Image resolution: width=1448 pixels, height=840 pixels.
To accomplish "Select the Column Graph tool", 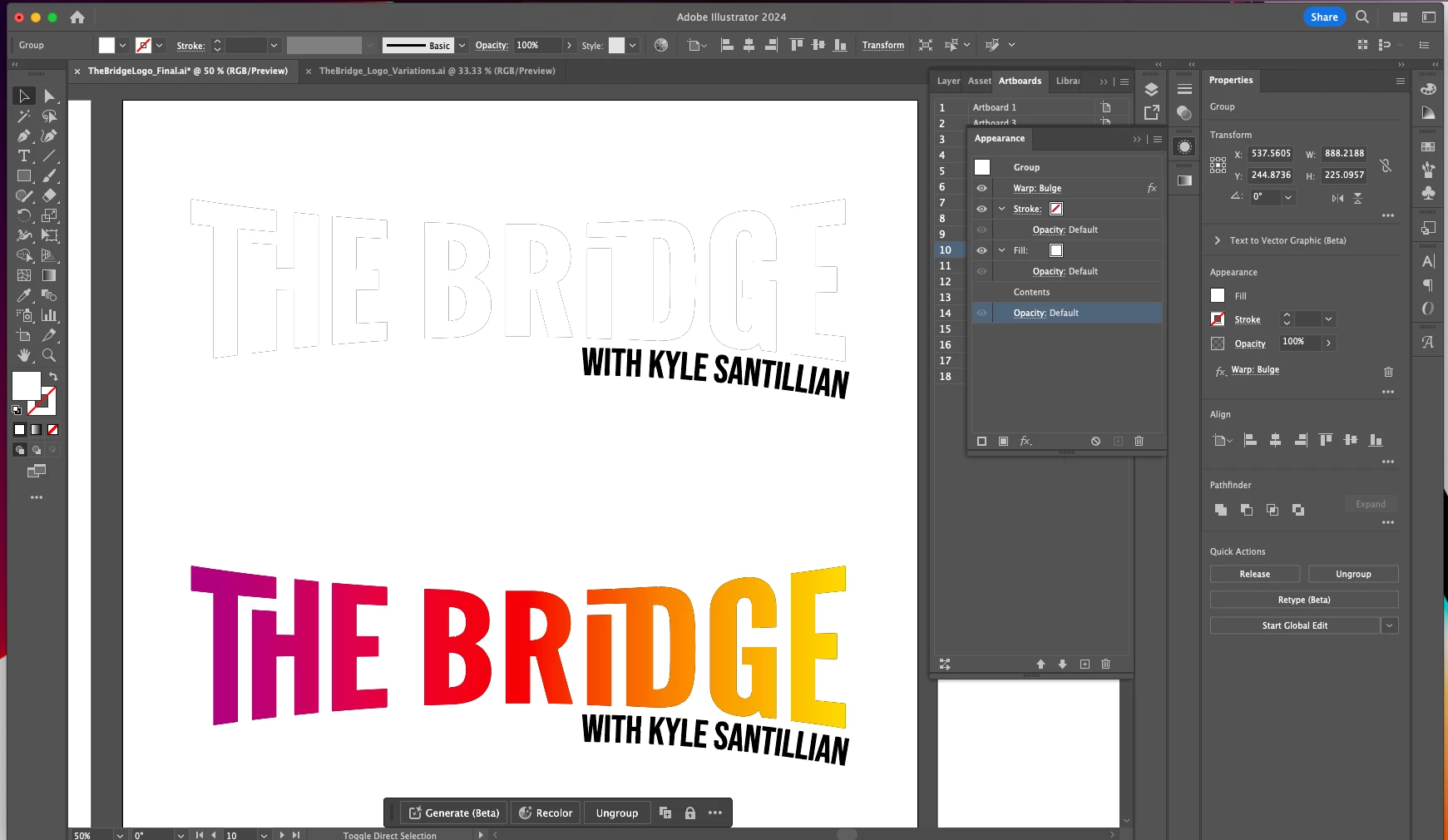I will (49, 315).
